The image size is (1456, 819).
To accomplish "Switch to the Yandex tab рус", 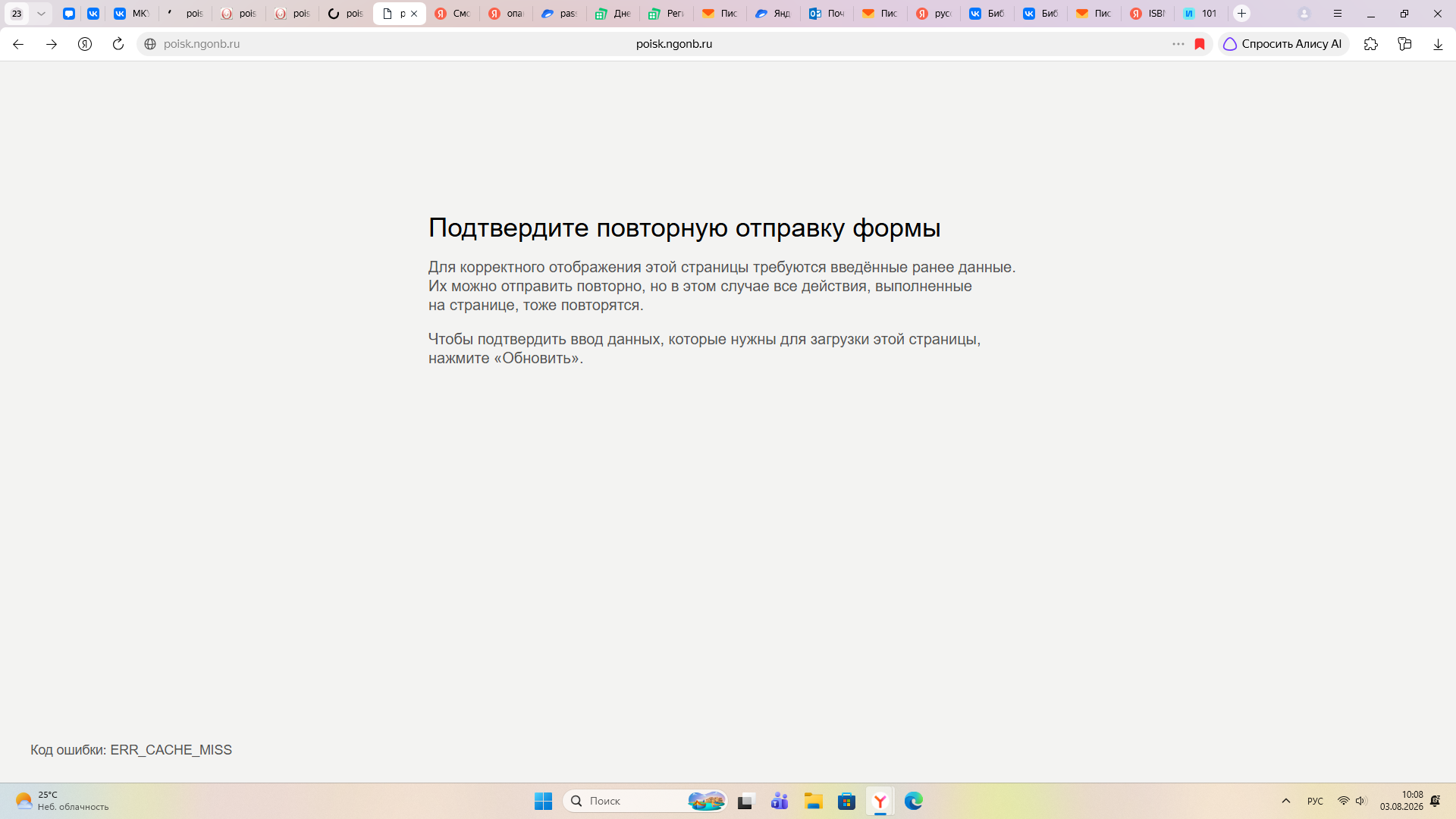I will (934, 14).
